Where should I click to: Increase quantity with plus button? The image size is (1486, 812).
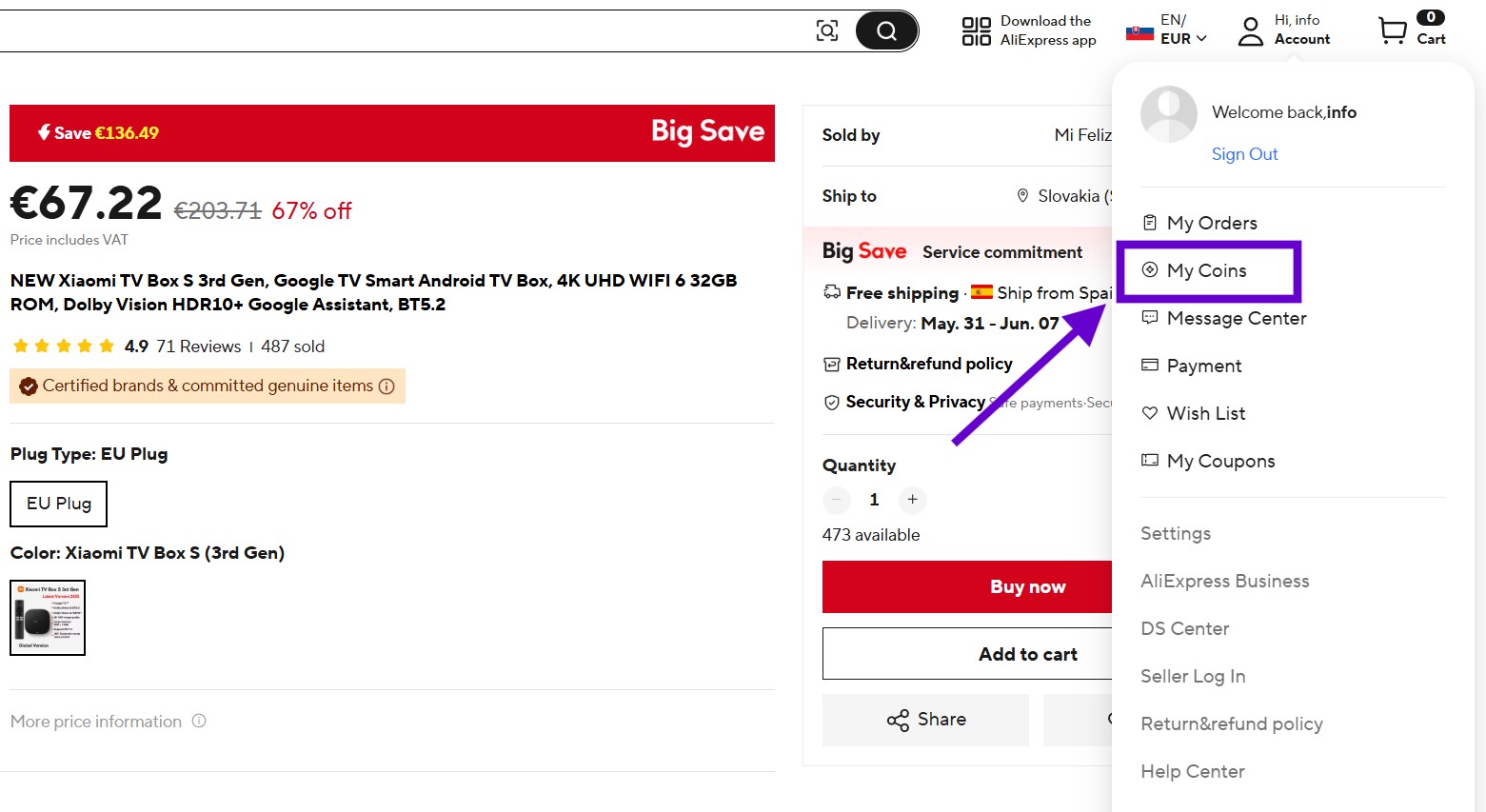pos(912,500)
